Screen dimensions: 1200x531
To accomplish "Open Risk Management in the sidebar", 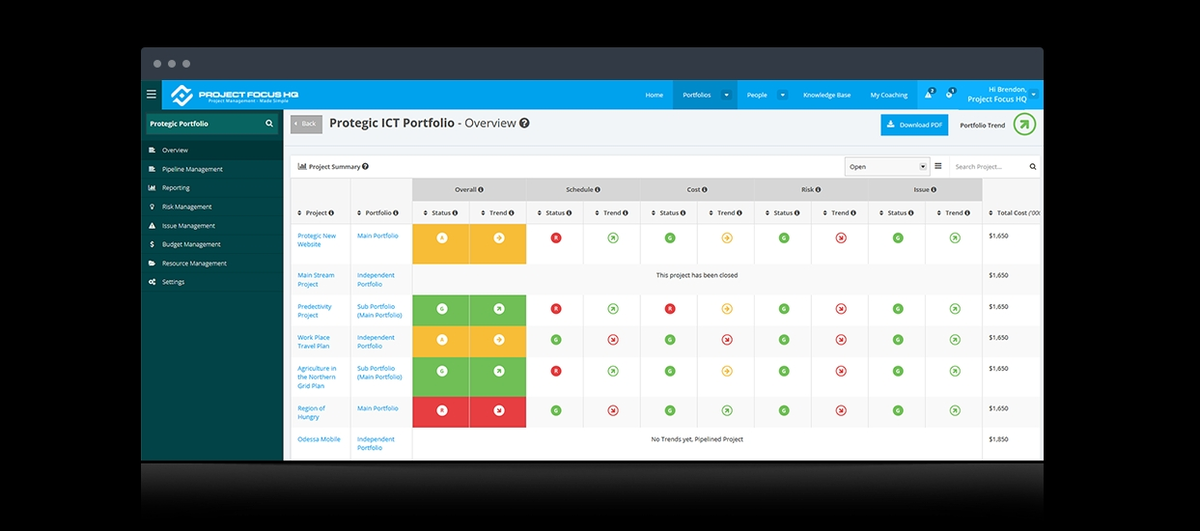I will tap(212, 207).
